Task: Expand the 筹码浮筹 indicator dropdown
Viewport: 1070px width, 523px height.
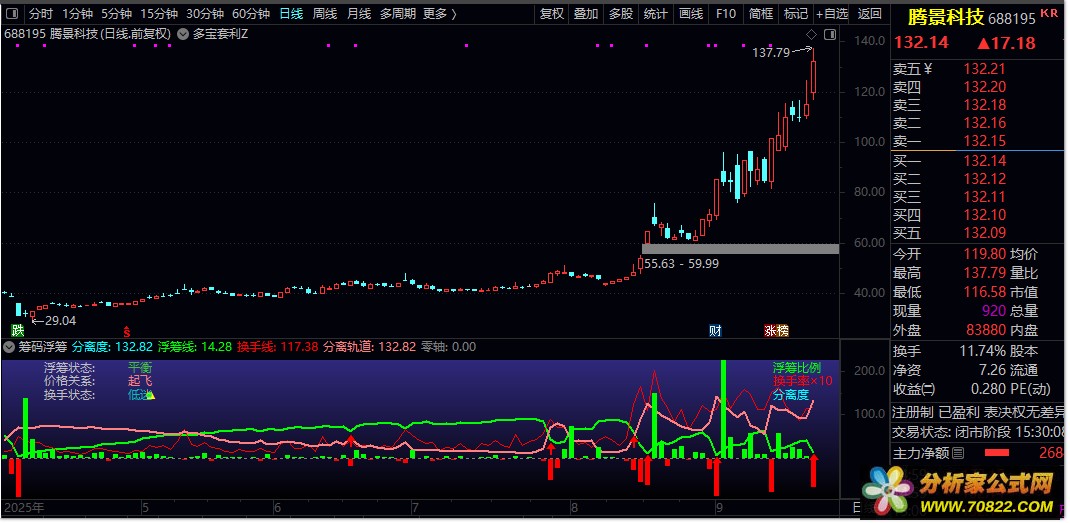Action: [x=8, y=347]
